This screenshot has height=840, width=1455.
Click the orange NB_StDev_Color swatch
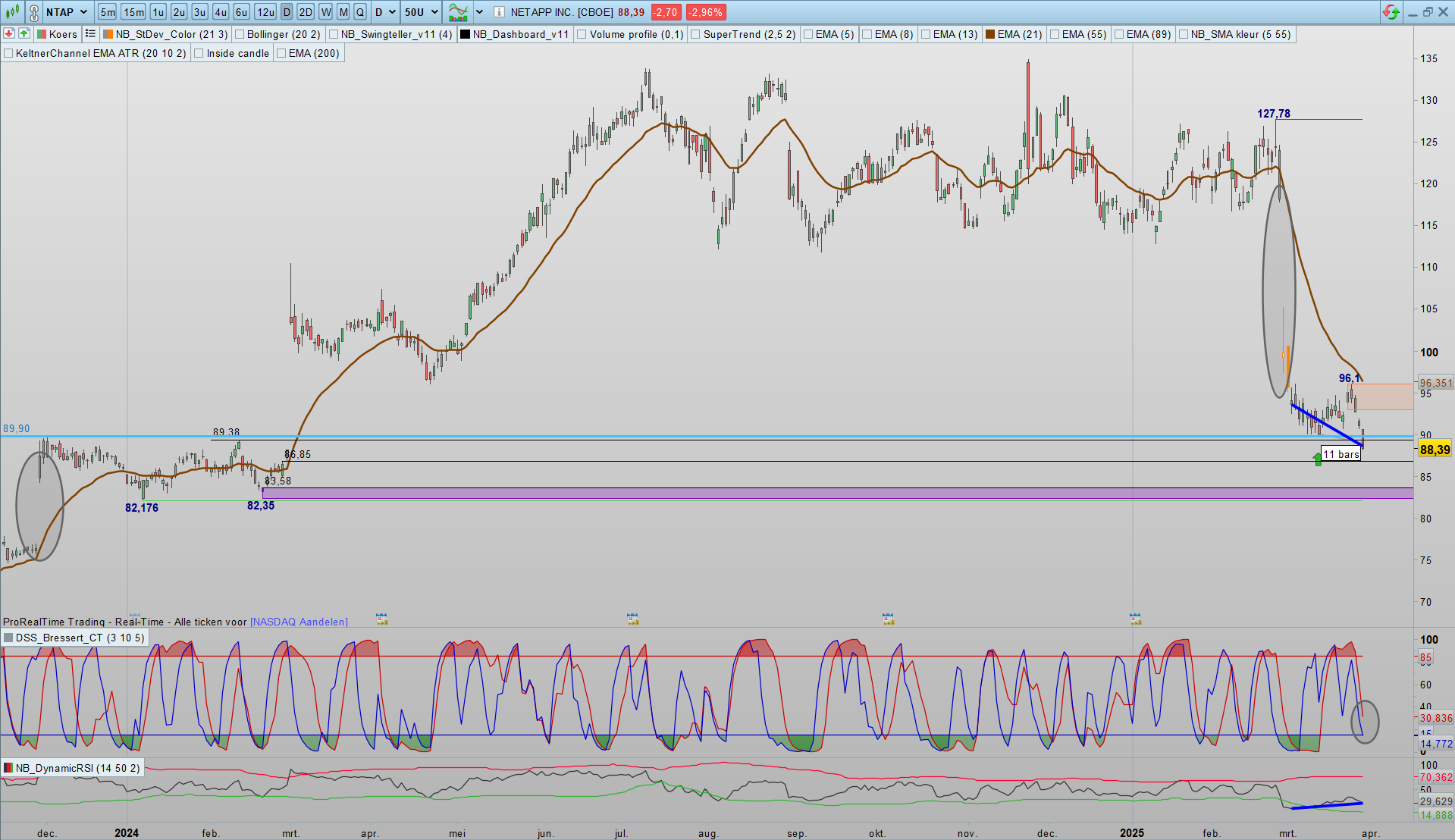point(108,34)
